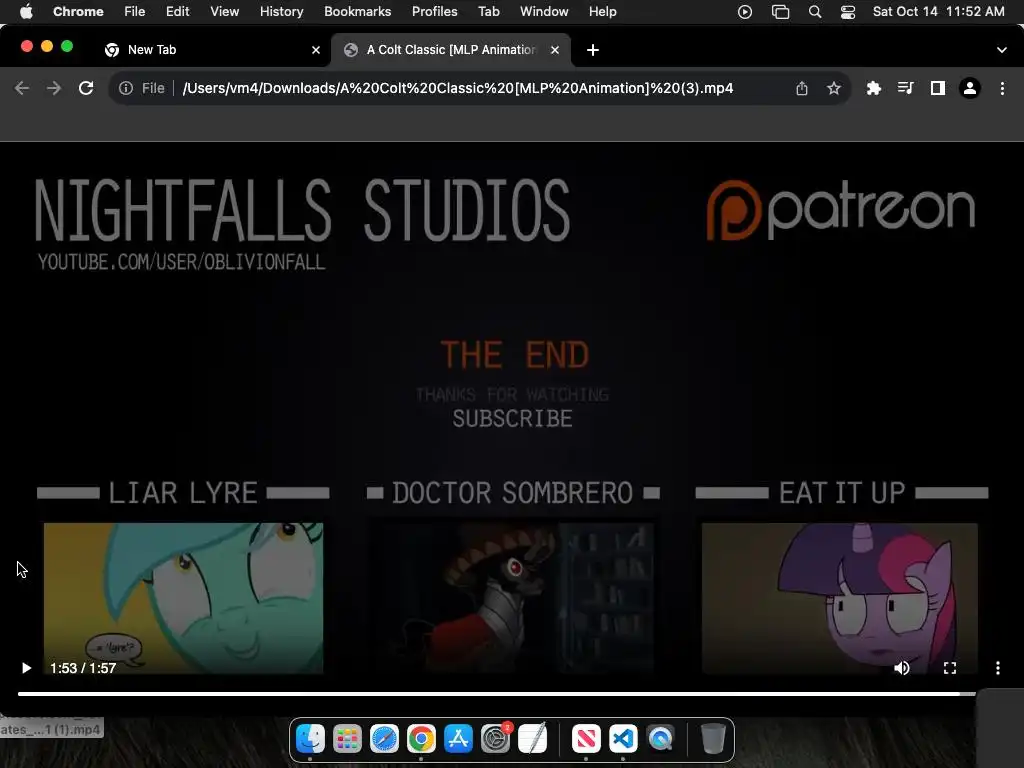Click the Now Playing icon in menu bar
1024x768 pixels.
[x=744, y=12]
